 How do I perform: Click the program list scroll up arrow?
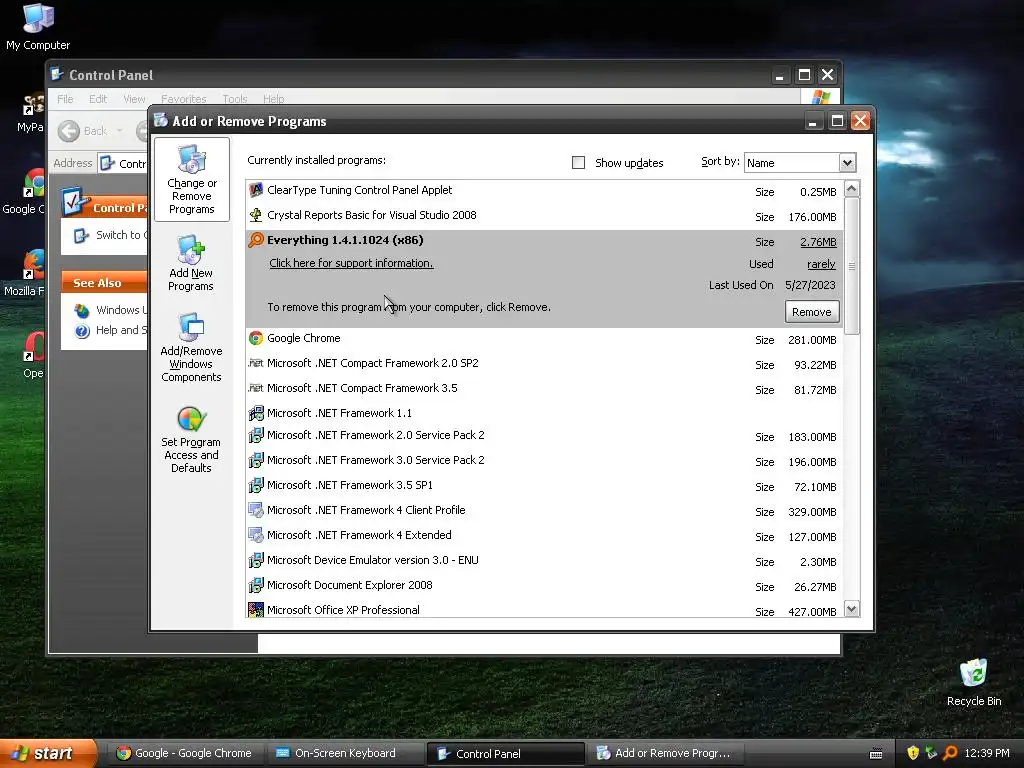coord(852,189)
